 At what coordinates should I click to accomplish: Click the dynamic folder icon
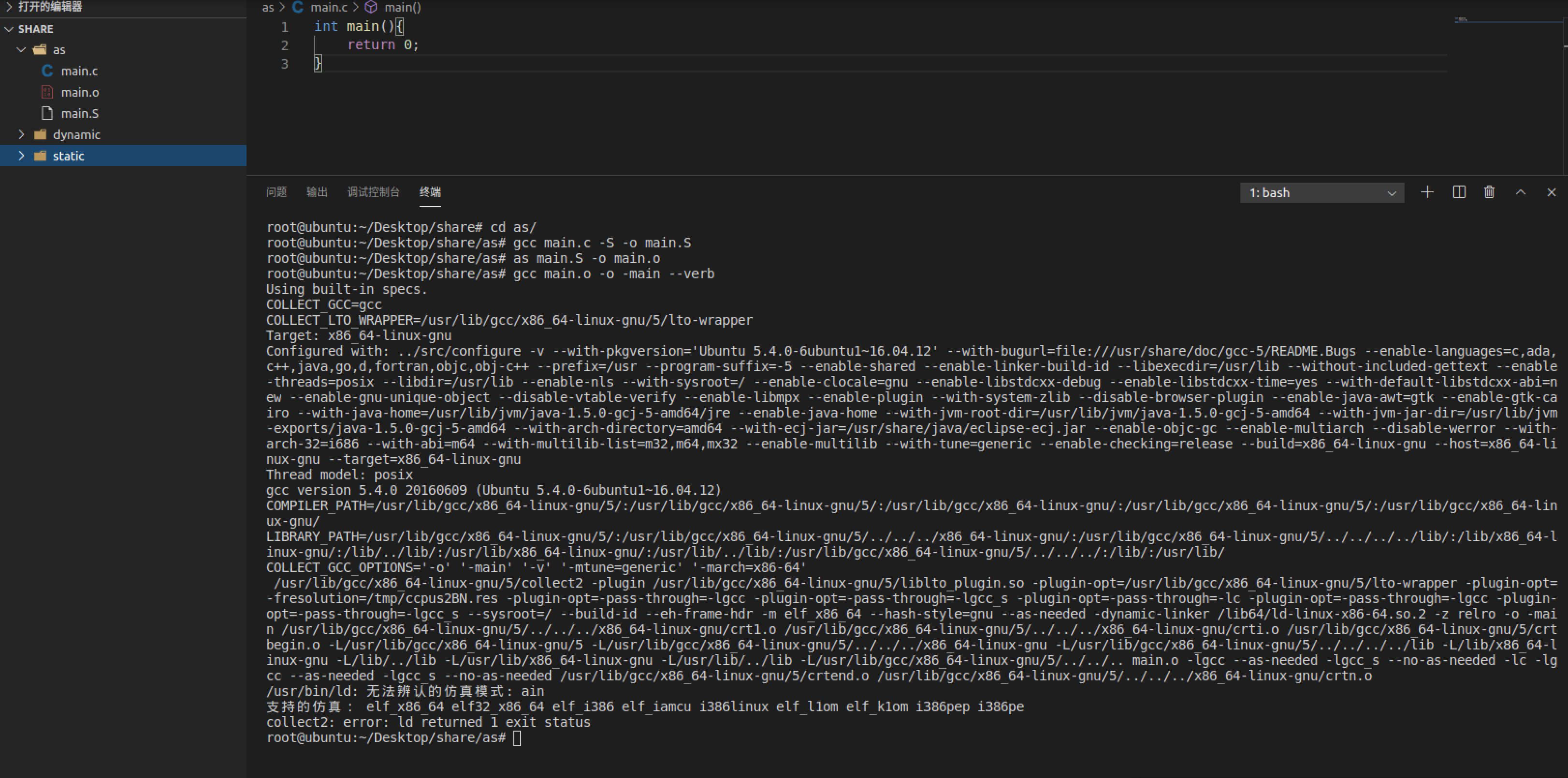click(40, 134)
